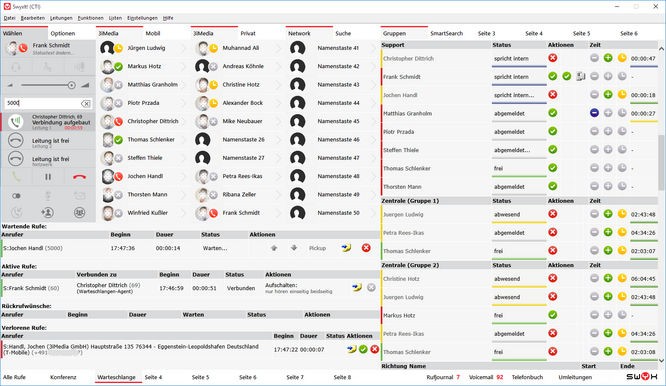Viewport: 666px width, 386px height.
Task: Click the handset audio mode icon
Action: pyautogui.click(x=48, y=67)
